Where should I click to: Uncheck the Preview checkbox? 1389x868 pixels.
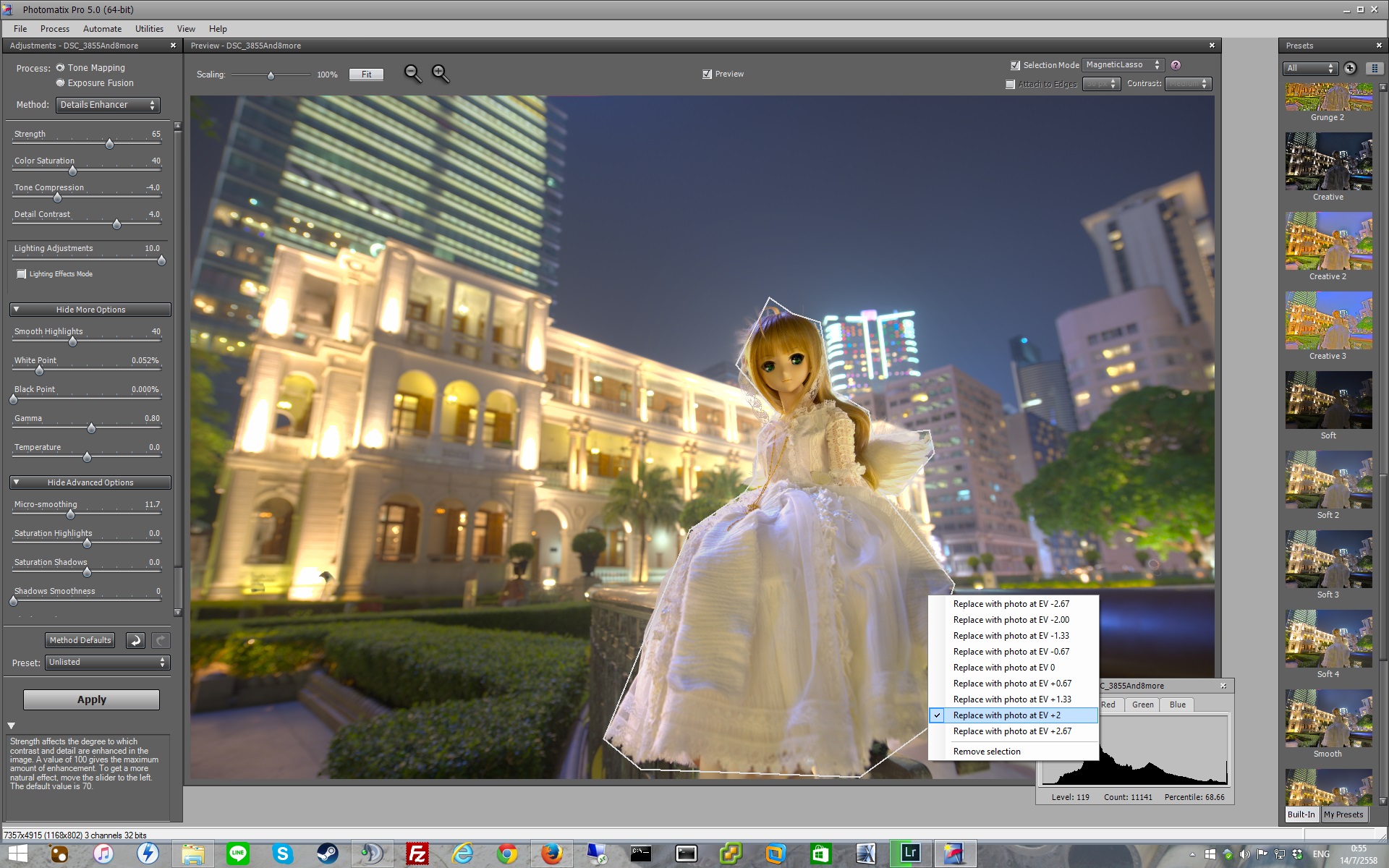click(707, 74)
